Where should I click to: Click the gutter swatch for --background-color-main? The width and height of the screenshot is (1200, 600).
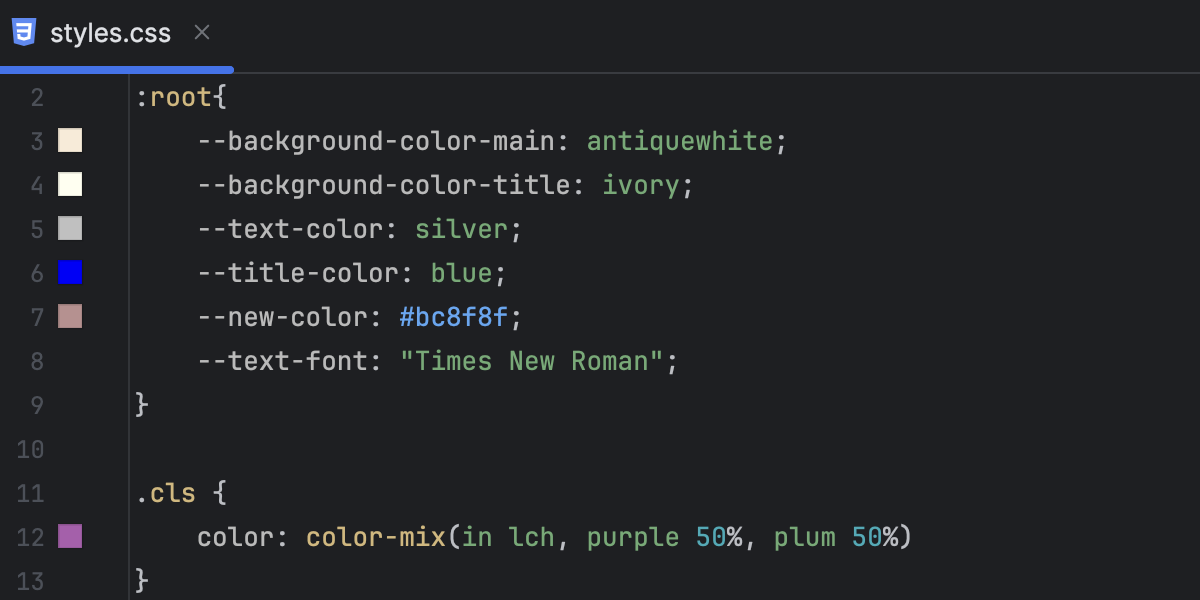coord(70,141)
